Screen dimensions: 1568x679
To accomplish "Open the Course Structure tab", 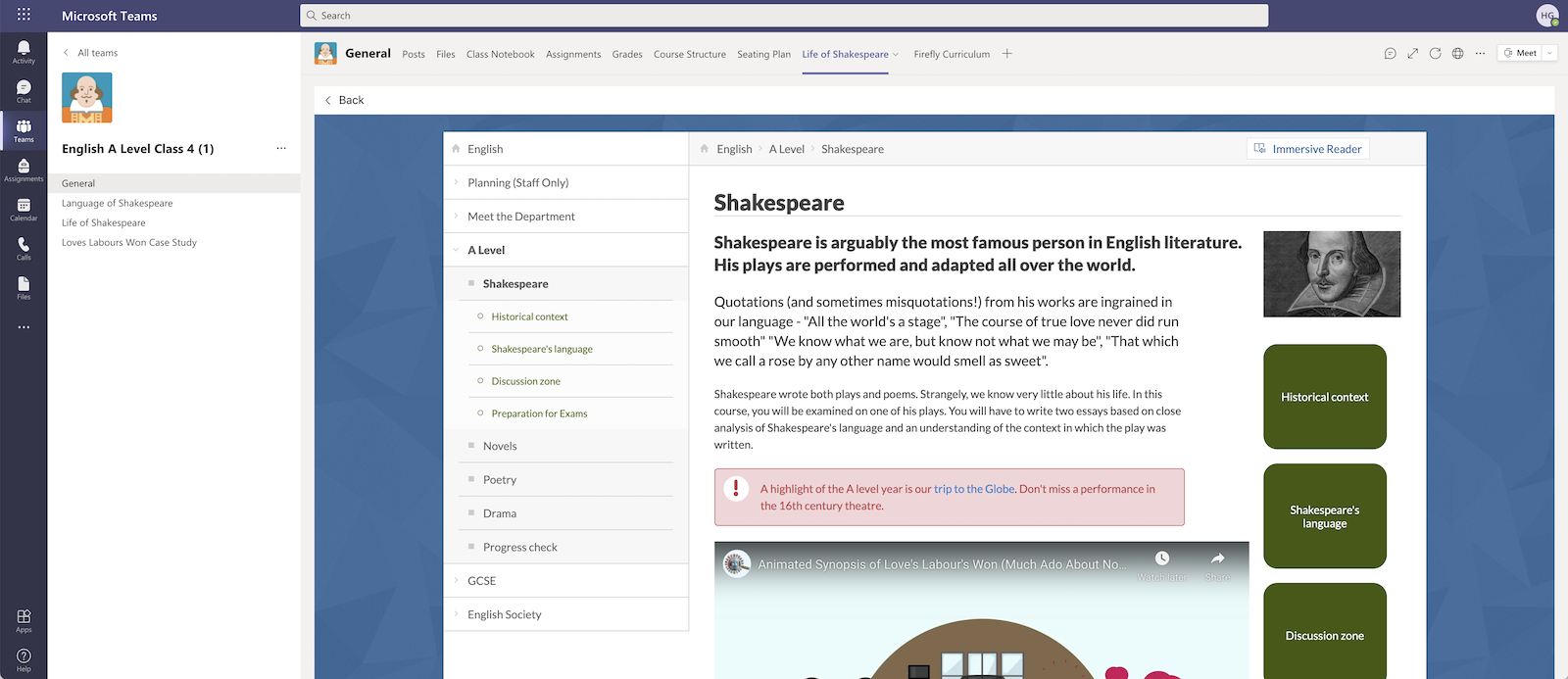I will click(690, 54).
